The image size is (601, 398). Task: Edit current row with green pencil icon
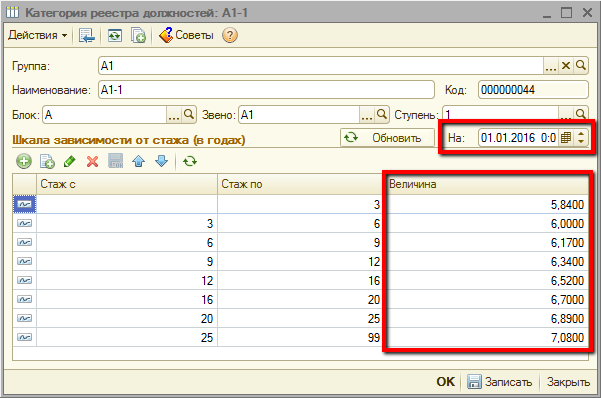70,161
